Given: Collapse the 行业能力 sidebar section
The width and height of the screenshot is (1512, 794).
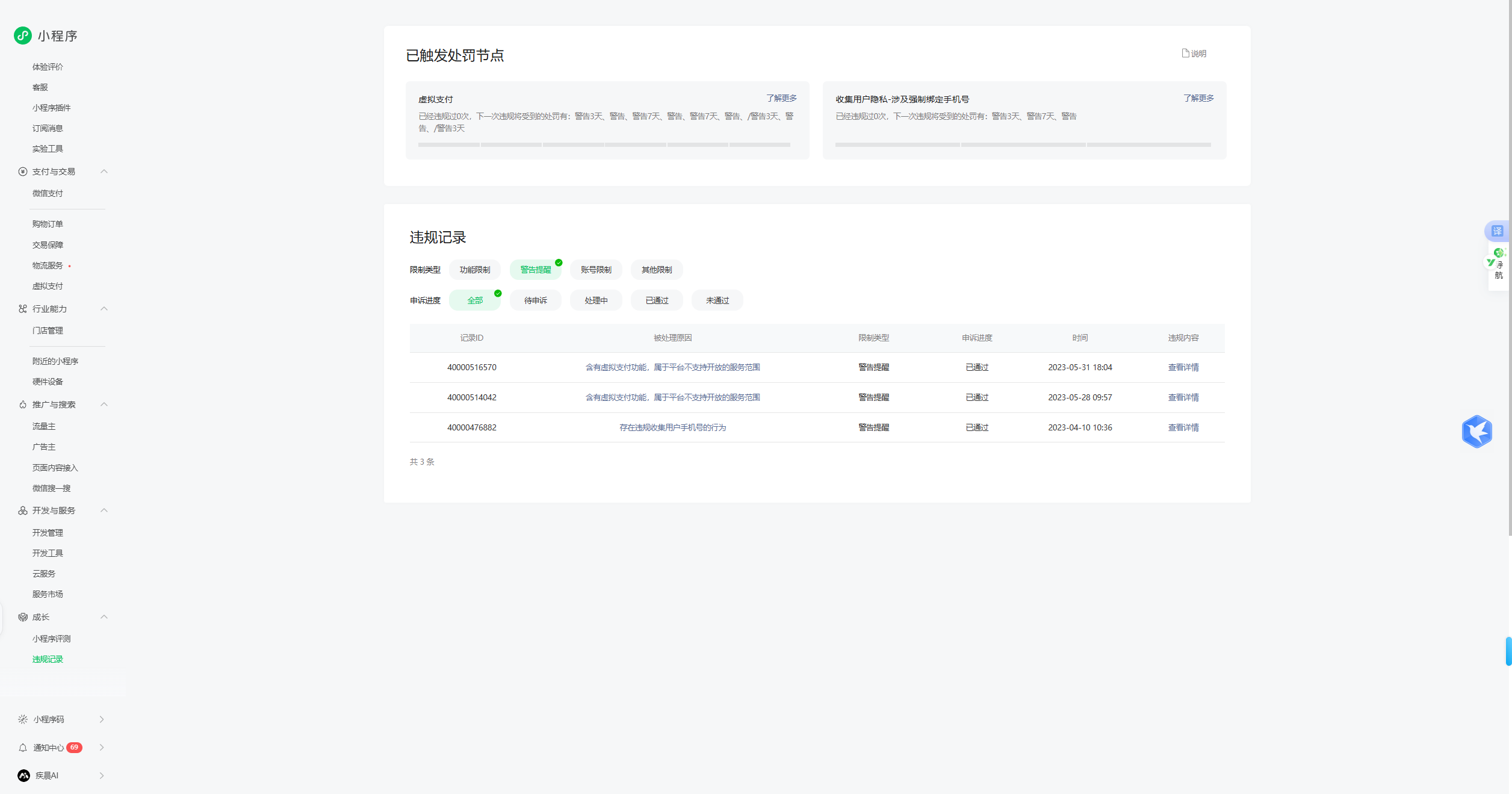Looking at the screenshot, I should [x=104, y=309].
